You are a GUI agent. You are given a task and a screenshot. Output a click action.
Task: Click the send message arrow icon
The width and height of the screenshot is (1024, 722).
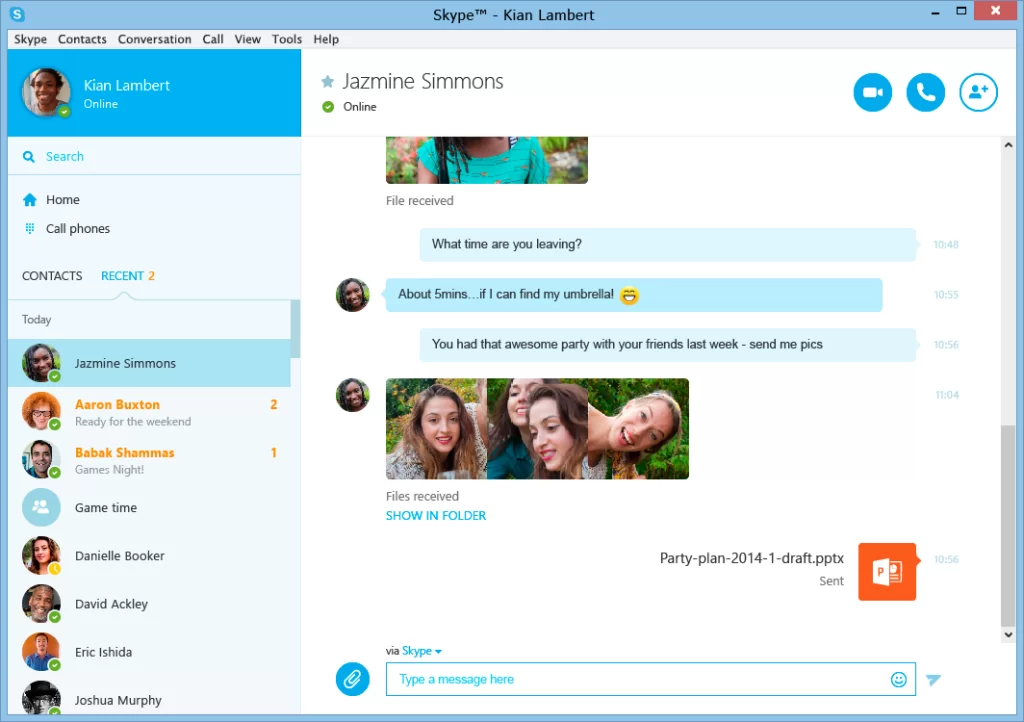click(x=933, y=680)
